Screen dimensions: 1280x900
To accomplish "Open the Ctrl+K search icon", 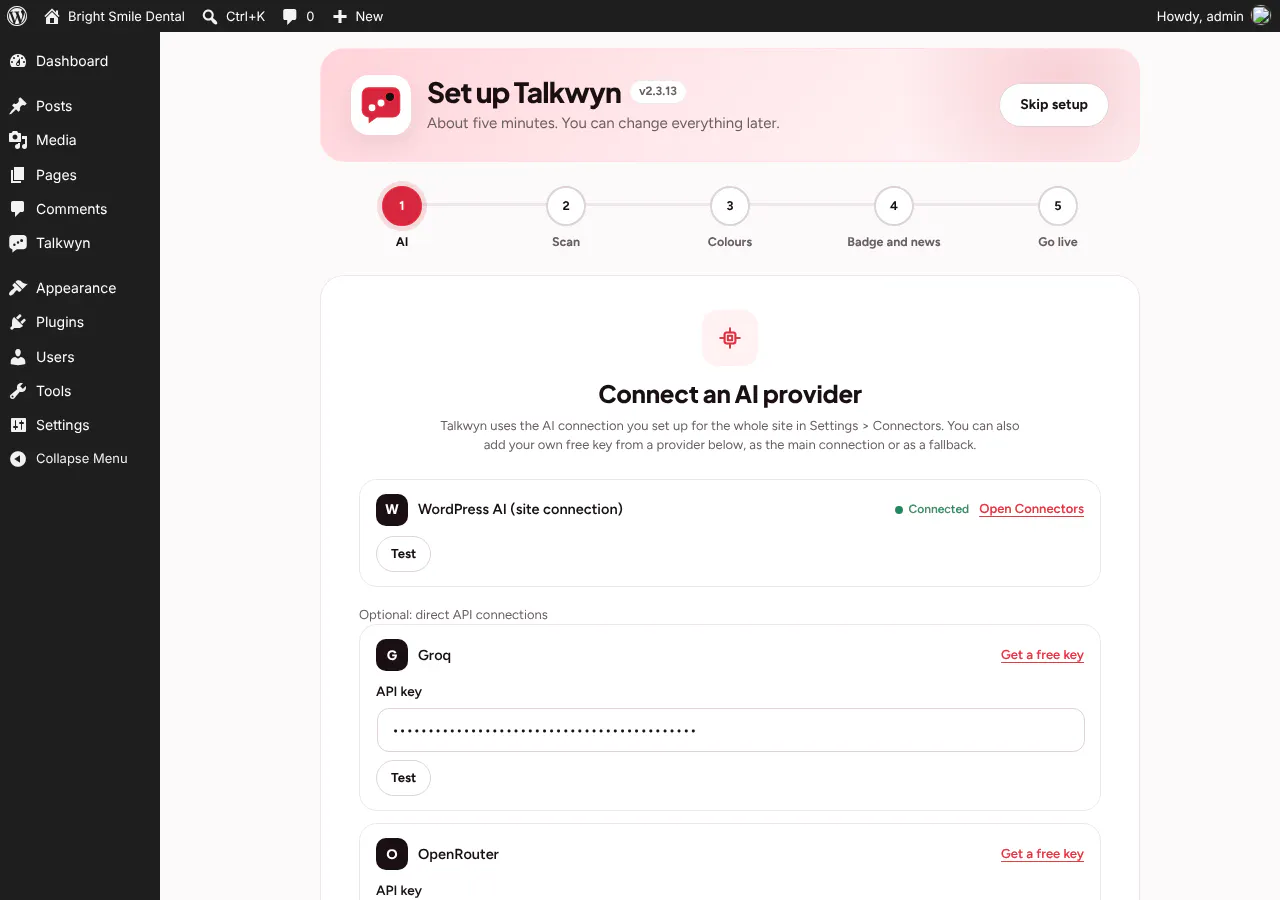I will 210,16.
